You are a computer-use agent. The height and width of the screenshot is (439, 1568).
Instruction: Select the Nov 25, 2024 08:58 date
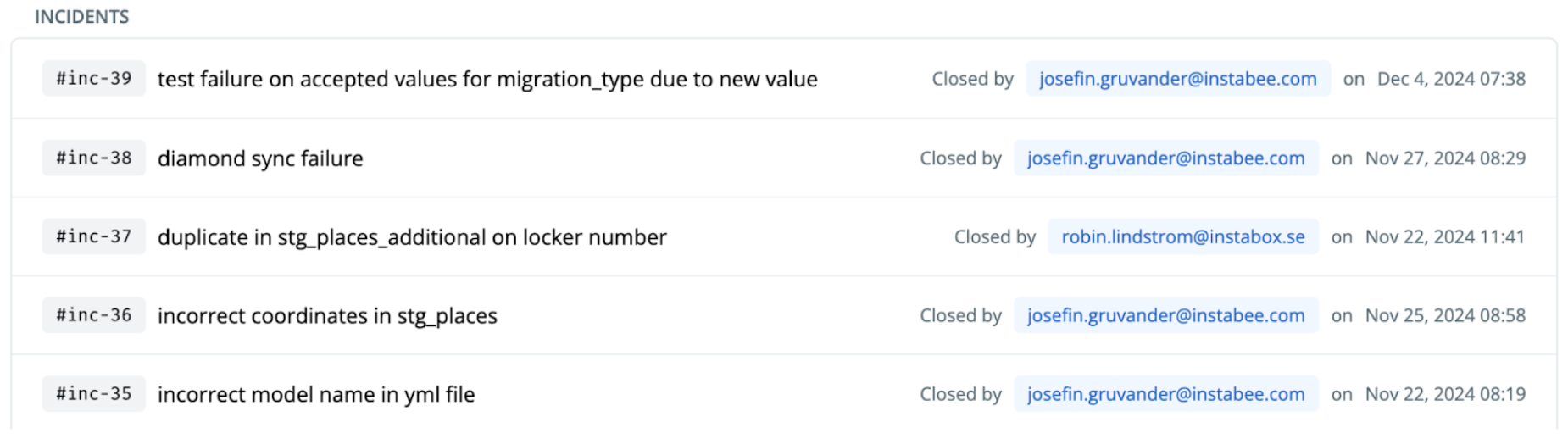(x=1445, y=315)
